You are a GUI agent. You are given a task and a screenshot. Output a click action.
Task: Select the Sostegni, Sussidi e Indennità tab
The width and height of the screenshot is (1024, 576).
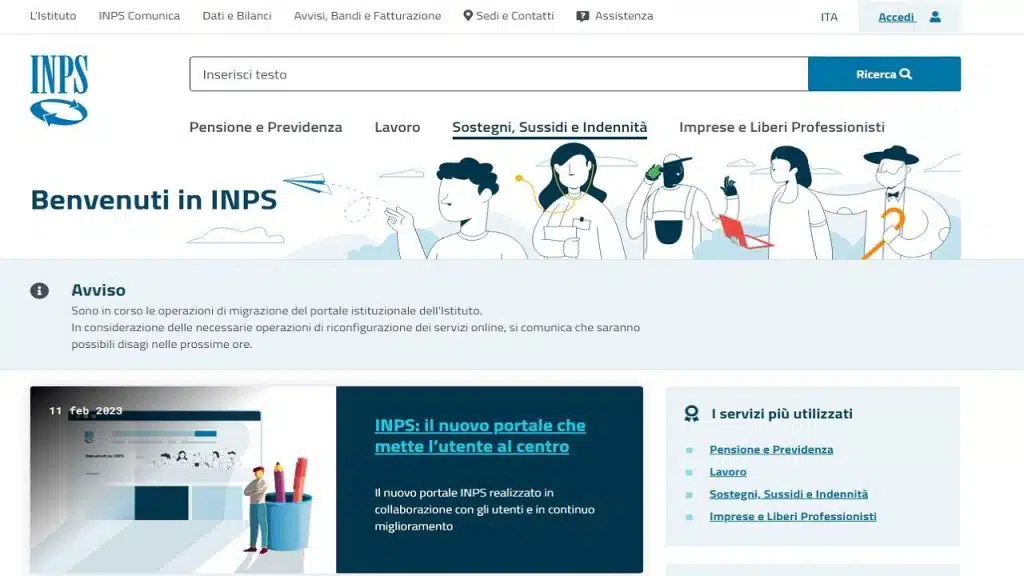click(549, 127)
